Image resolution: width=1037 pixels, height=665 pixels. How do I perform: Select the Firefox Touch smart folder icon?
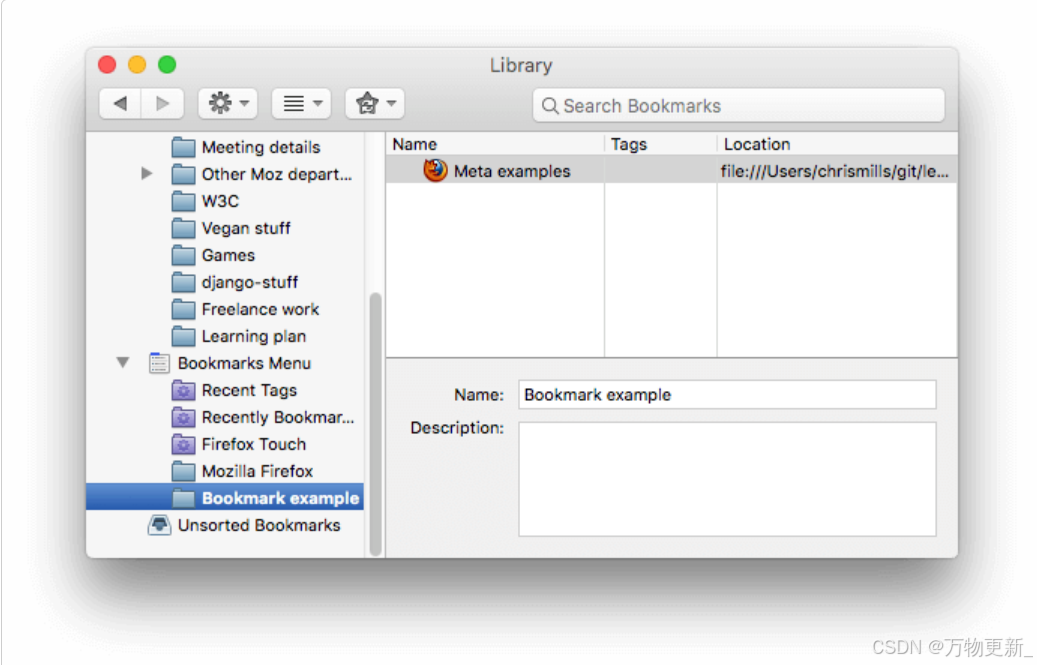pos(183,444)
